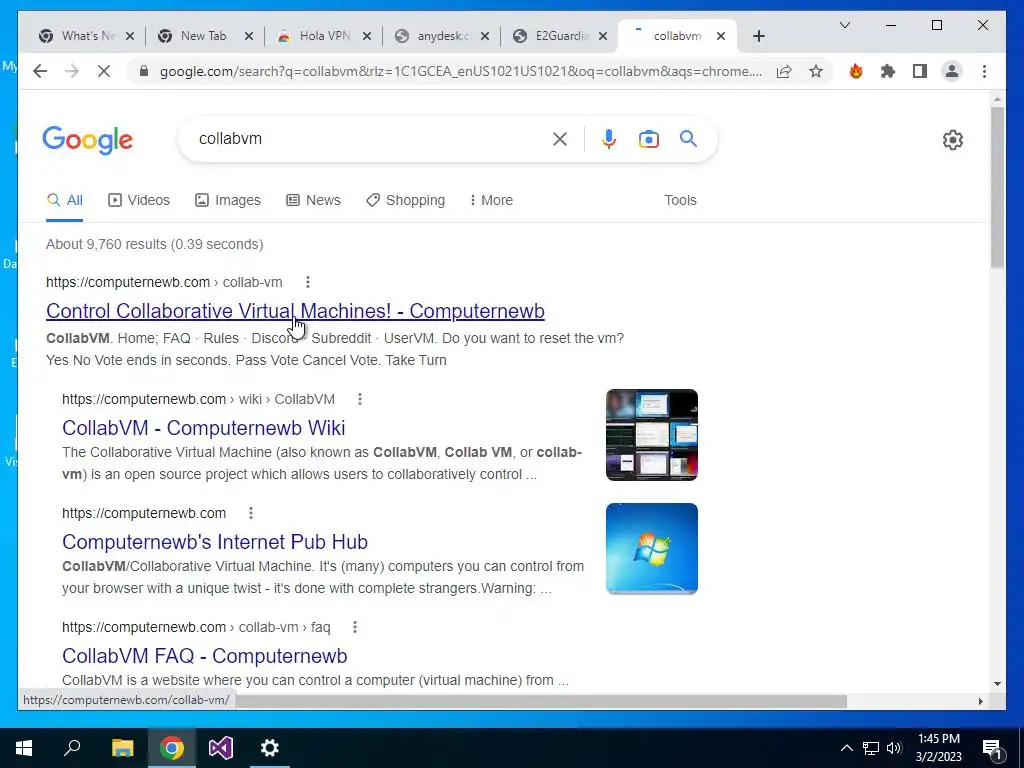Expand the More search filters menu
This screenshot has height=768, width=1024.
click(x=491, y=200)
